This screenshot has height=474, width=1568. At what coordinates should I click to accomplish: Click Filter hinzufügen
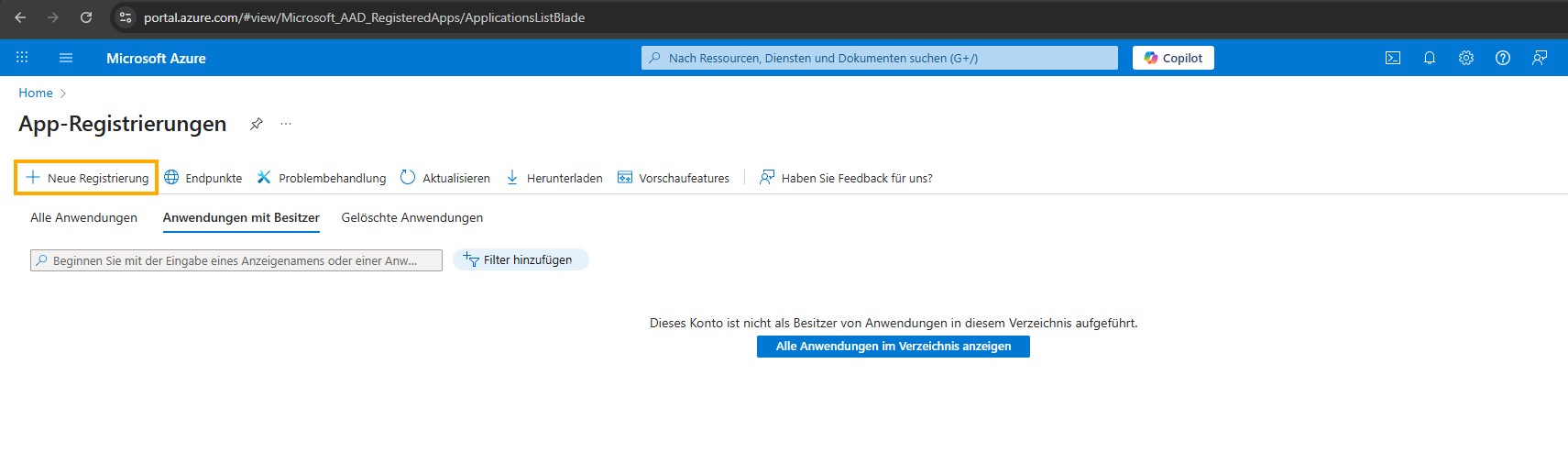521,260
